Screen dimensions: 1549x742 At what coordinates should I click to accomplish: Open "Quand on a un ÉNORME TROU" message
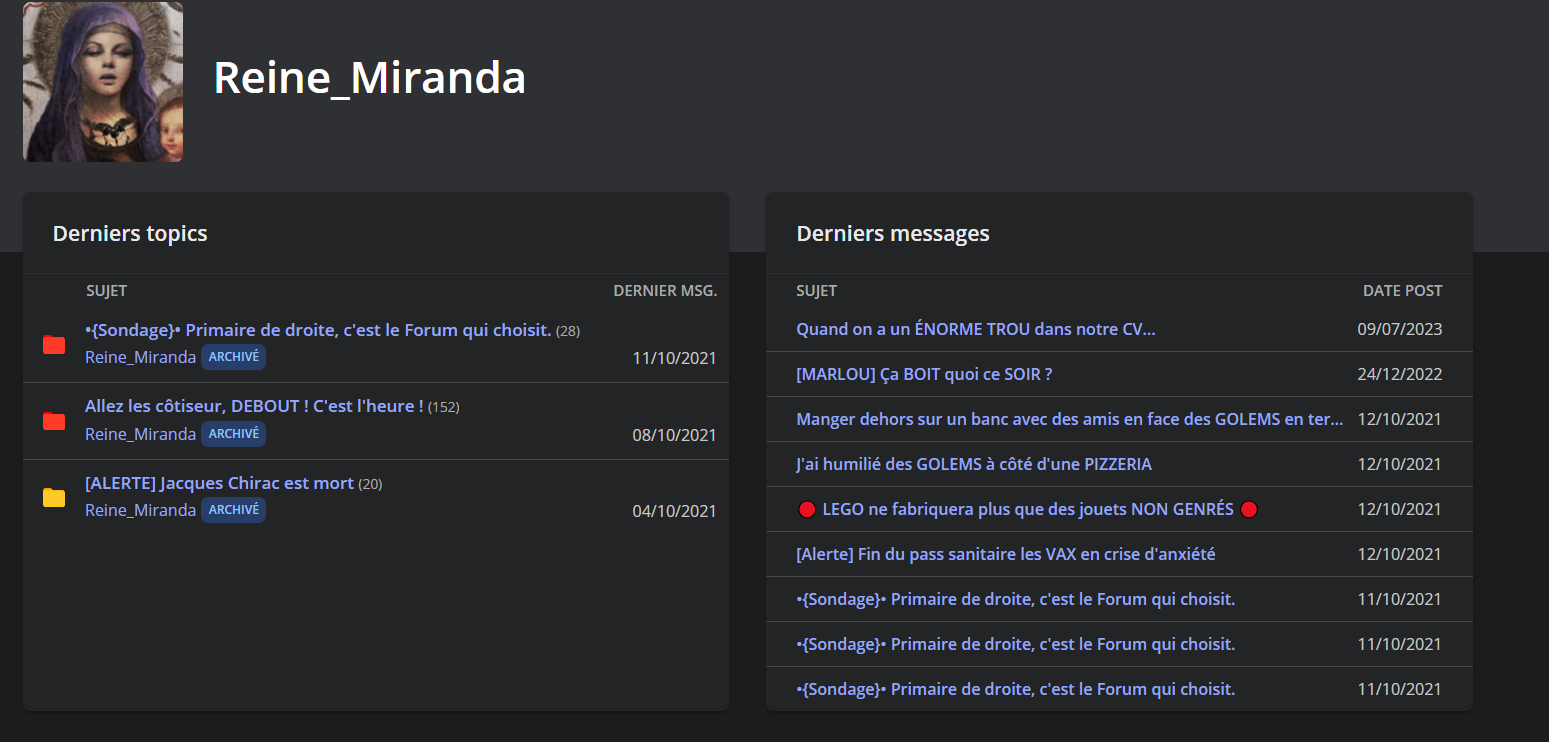pos(975,329)
